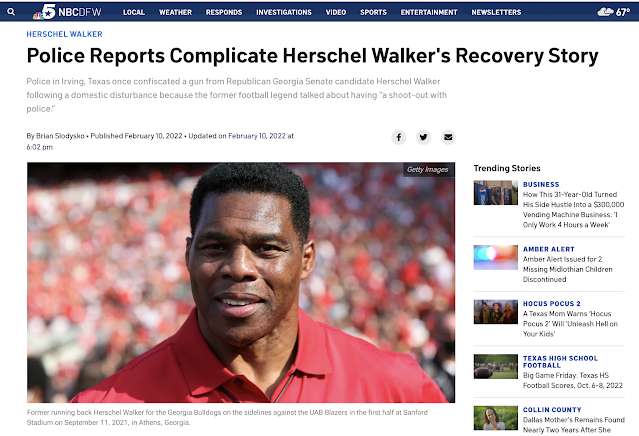Go to the Investigations section
This screenshot has width=639, height=436.
click(284, 13)
